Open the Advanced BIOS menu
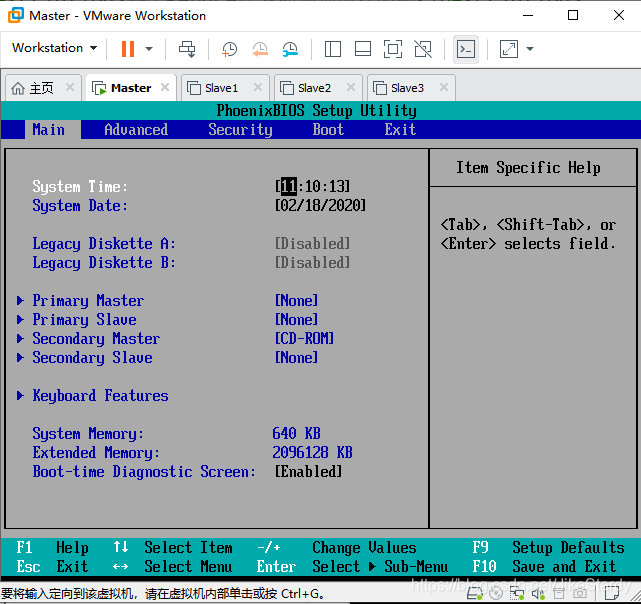 [x=136, y=130]
